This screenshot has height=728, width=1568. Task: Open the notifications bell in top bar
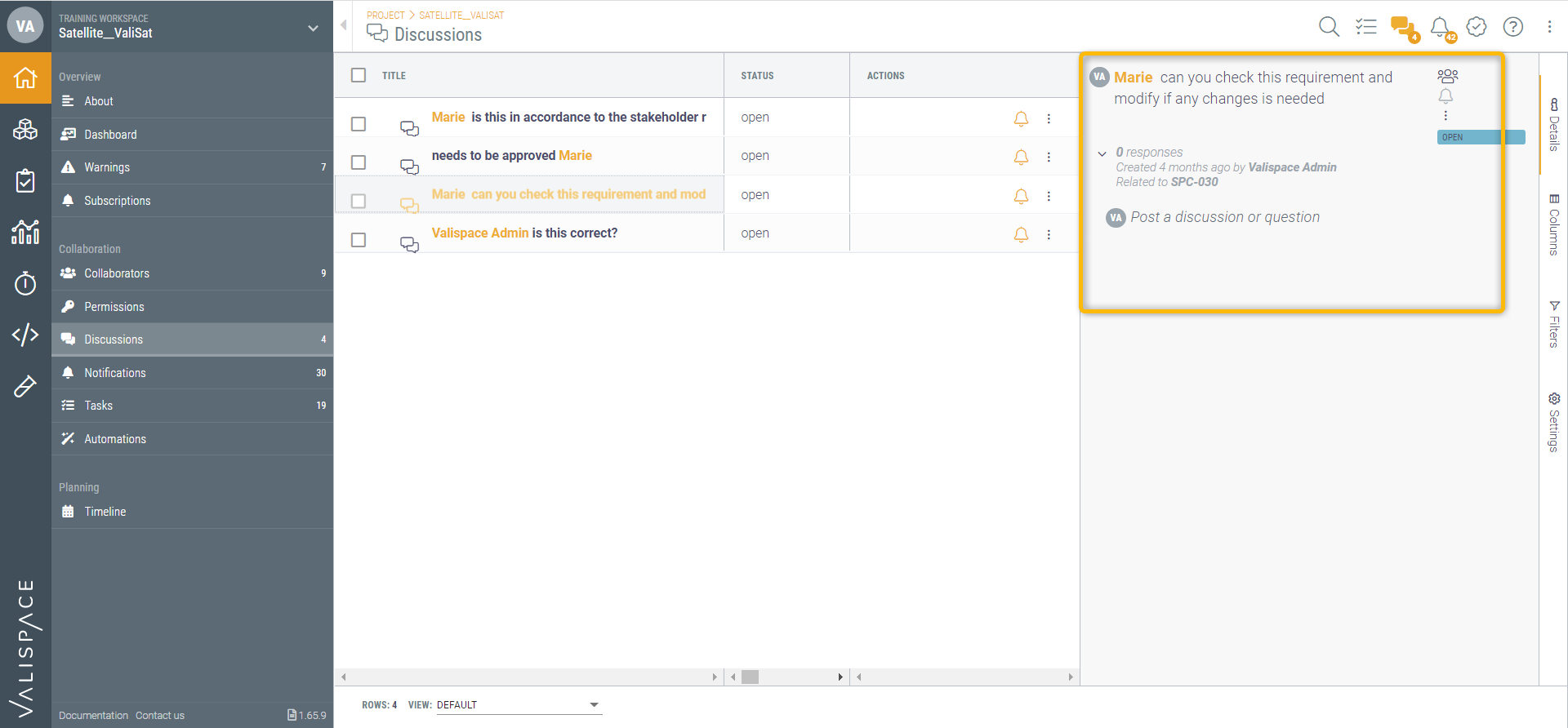point(1442,29)
